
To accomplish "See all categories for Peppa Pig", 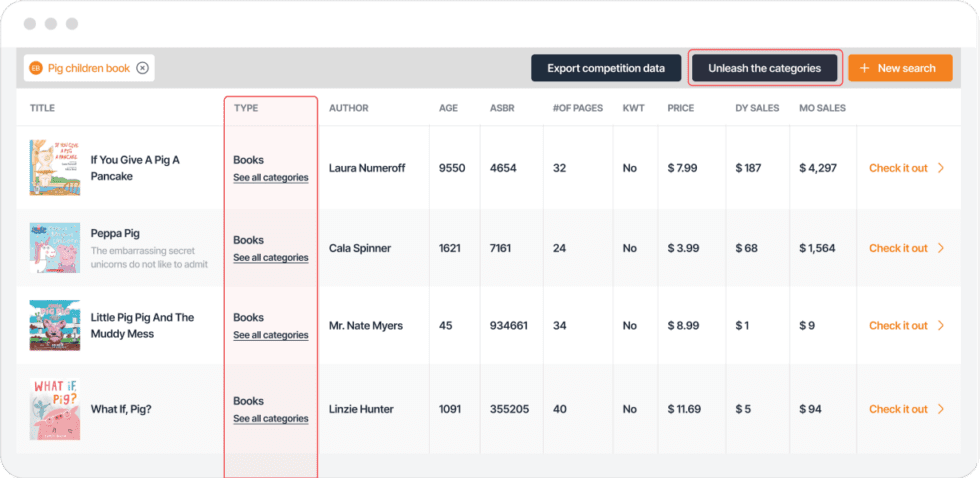I will click(x=270, y=258).
